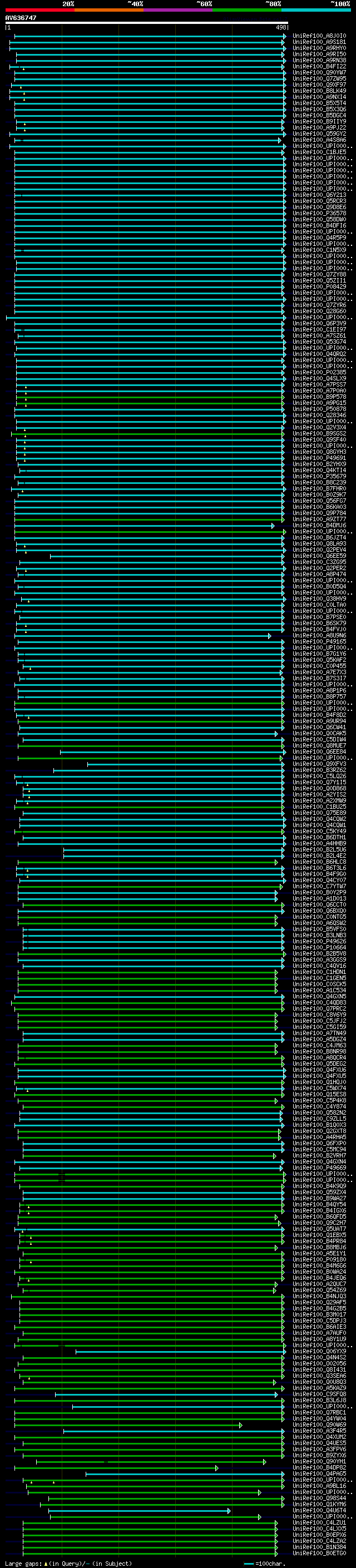Select hit label UniRef100_C9SFQ8
The height and width of the screenshot is (1568, 356).
click(319, 1394)
